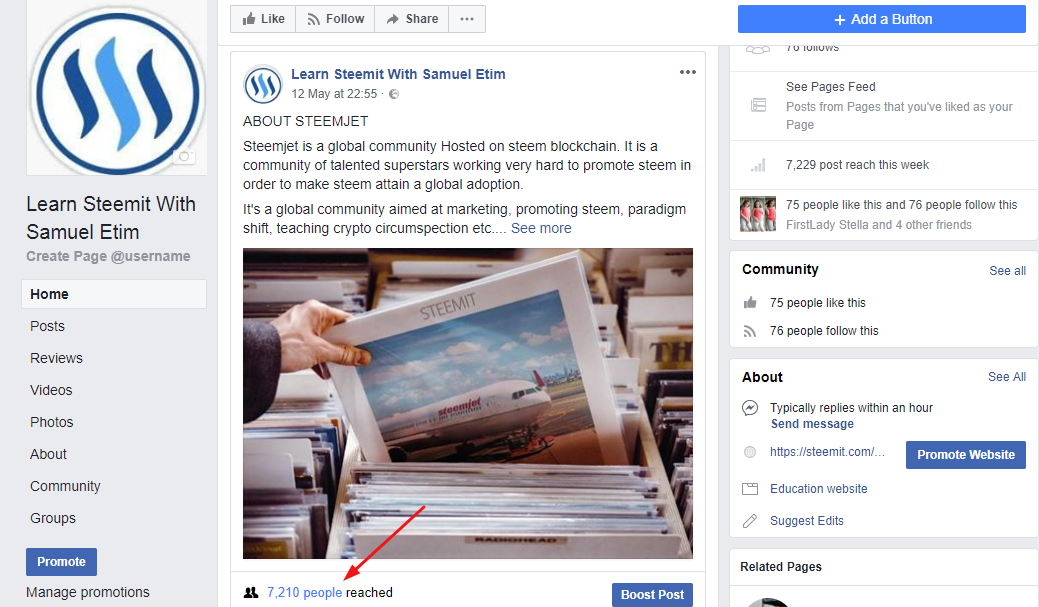Click the blue Promote button

coord(62,561)
